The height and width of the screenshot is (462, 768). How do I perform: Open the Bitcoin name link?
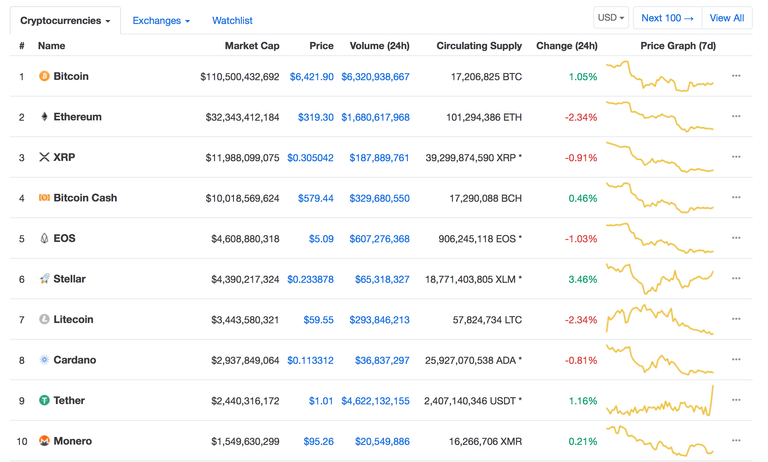click(71, 76)
